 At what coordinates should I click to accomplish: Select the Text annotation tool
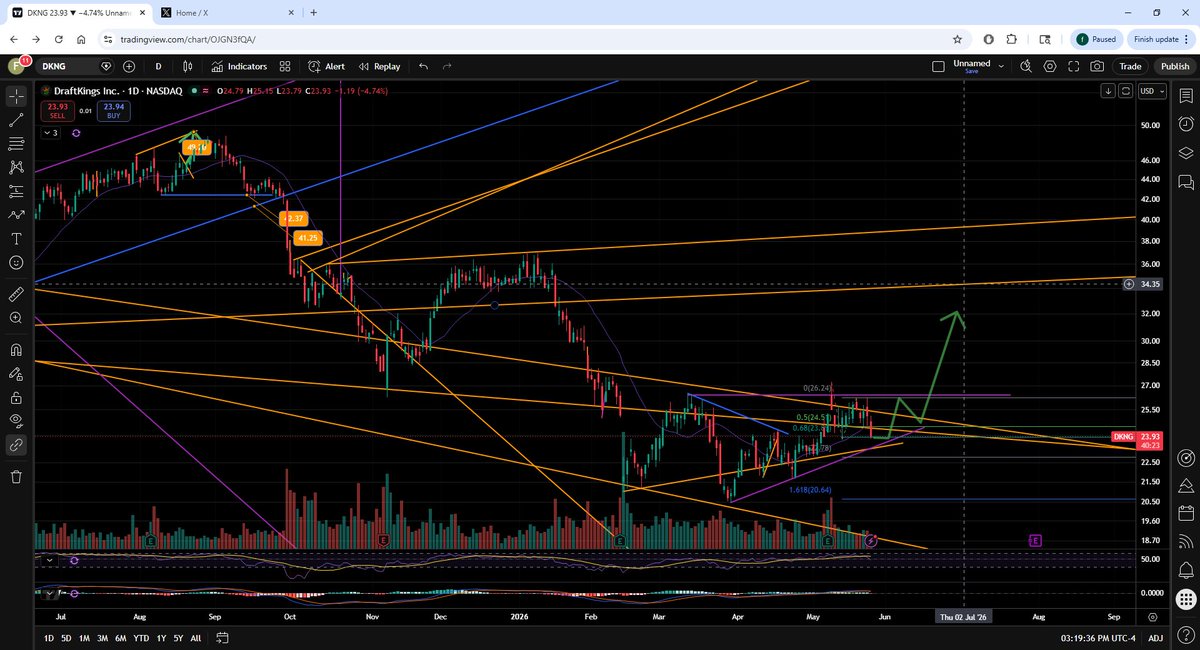click(16, 239)
